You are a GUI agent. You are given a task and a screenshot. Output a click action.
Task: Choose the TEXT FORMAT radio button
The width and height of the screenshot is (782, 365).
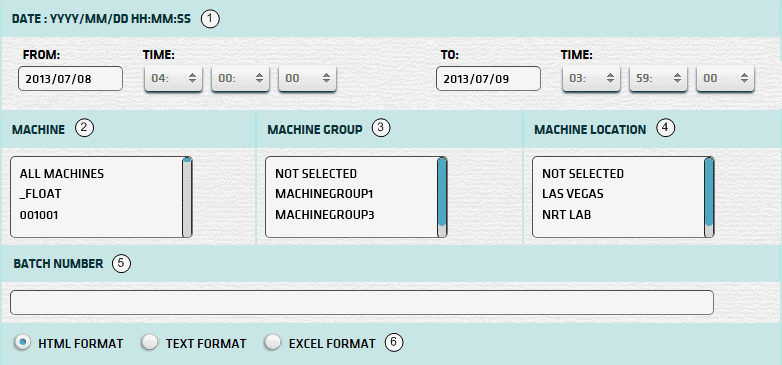(x=150, y=343)
